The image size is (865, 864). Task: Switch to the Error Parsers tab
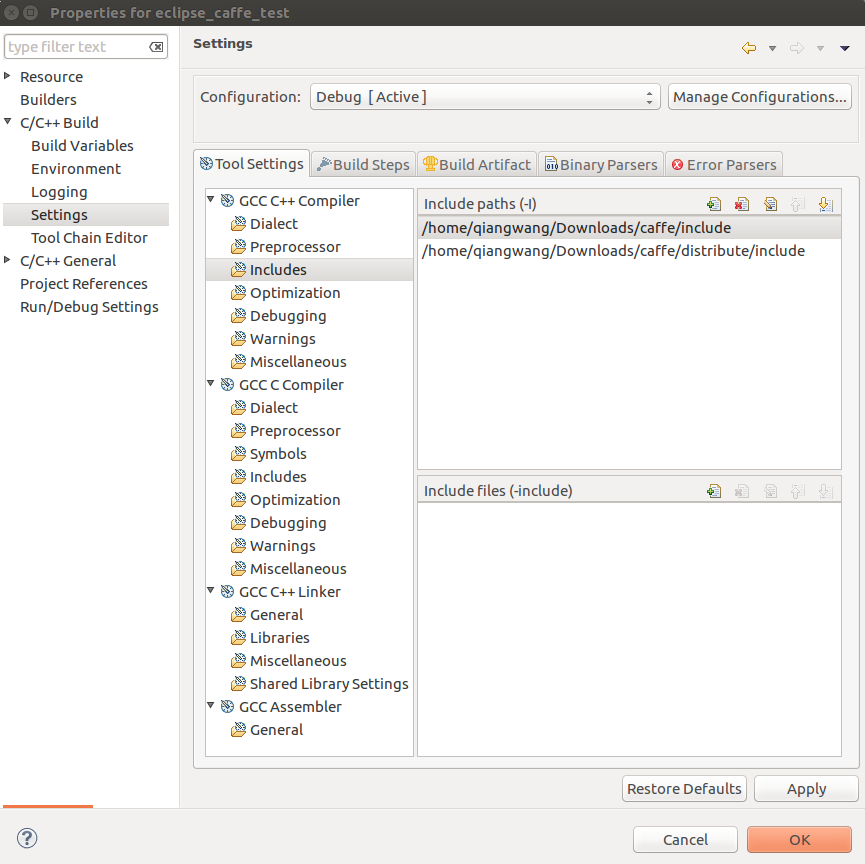click(x=724, y=164)
